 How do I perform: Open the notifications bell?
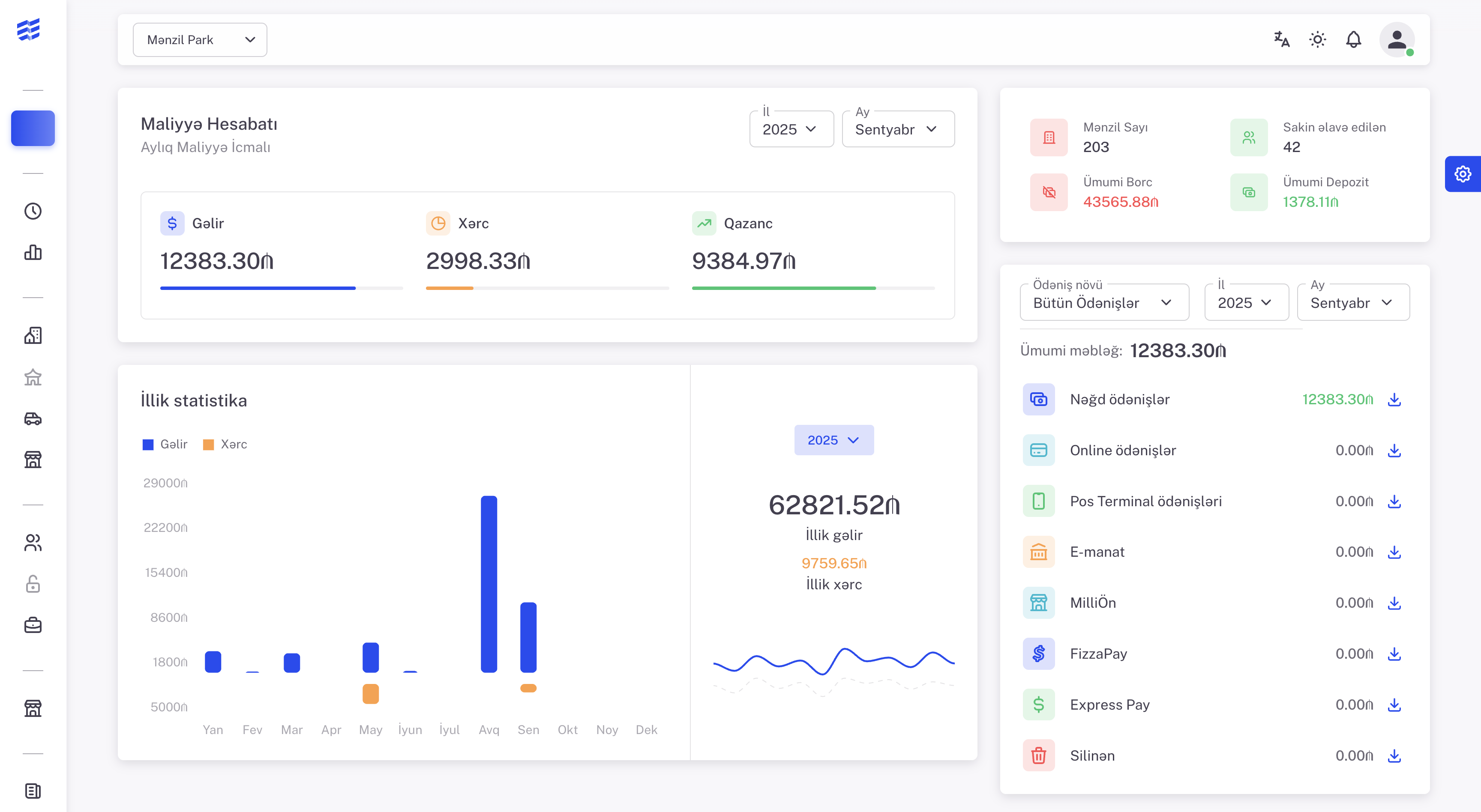[x=1353, y=40]
